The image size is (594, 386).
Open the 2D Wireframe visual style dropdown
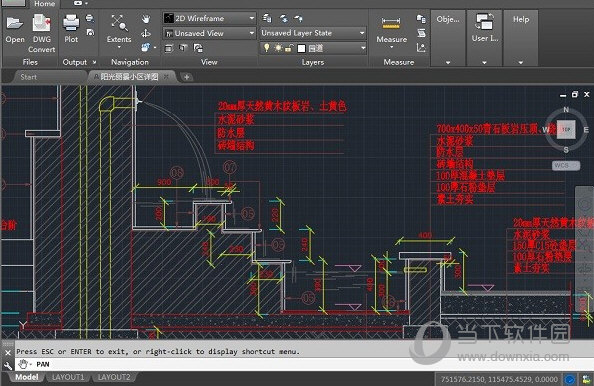pyautogui.click(x=209, y=18)
